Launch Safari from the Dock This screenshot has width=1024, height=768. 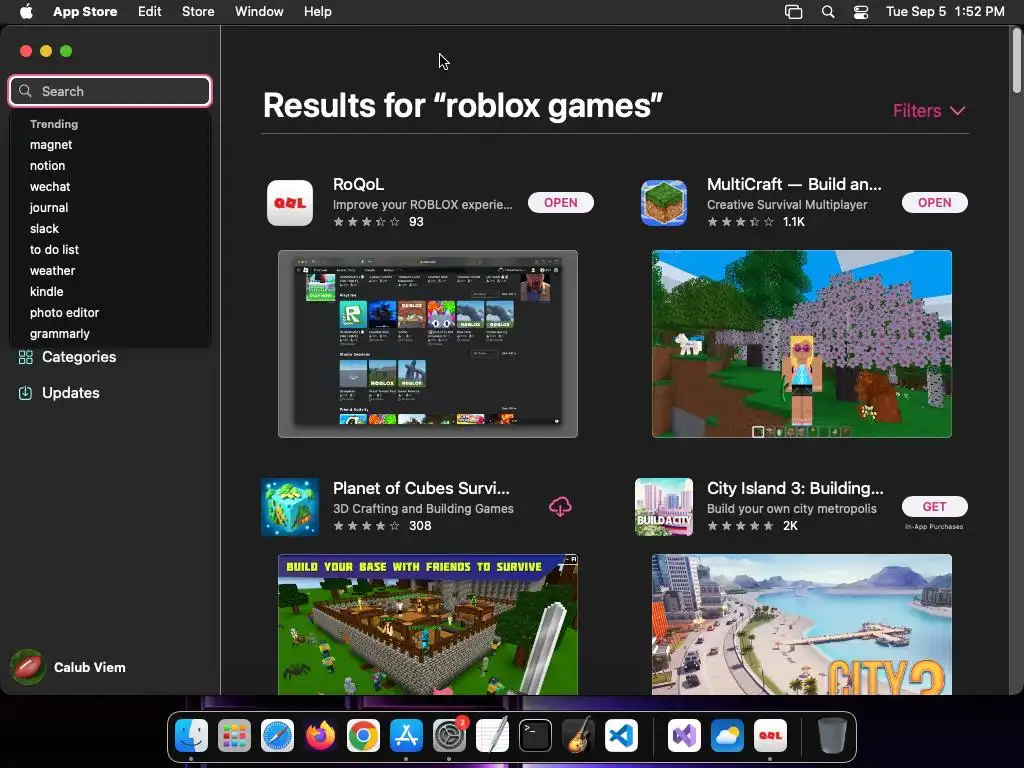point(278,736)
